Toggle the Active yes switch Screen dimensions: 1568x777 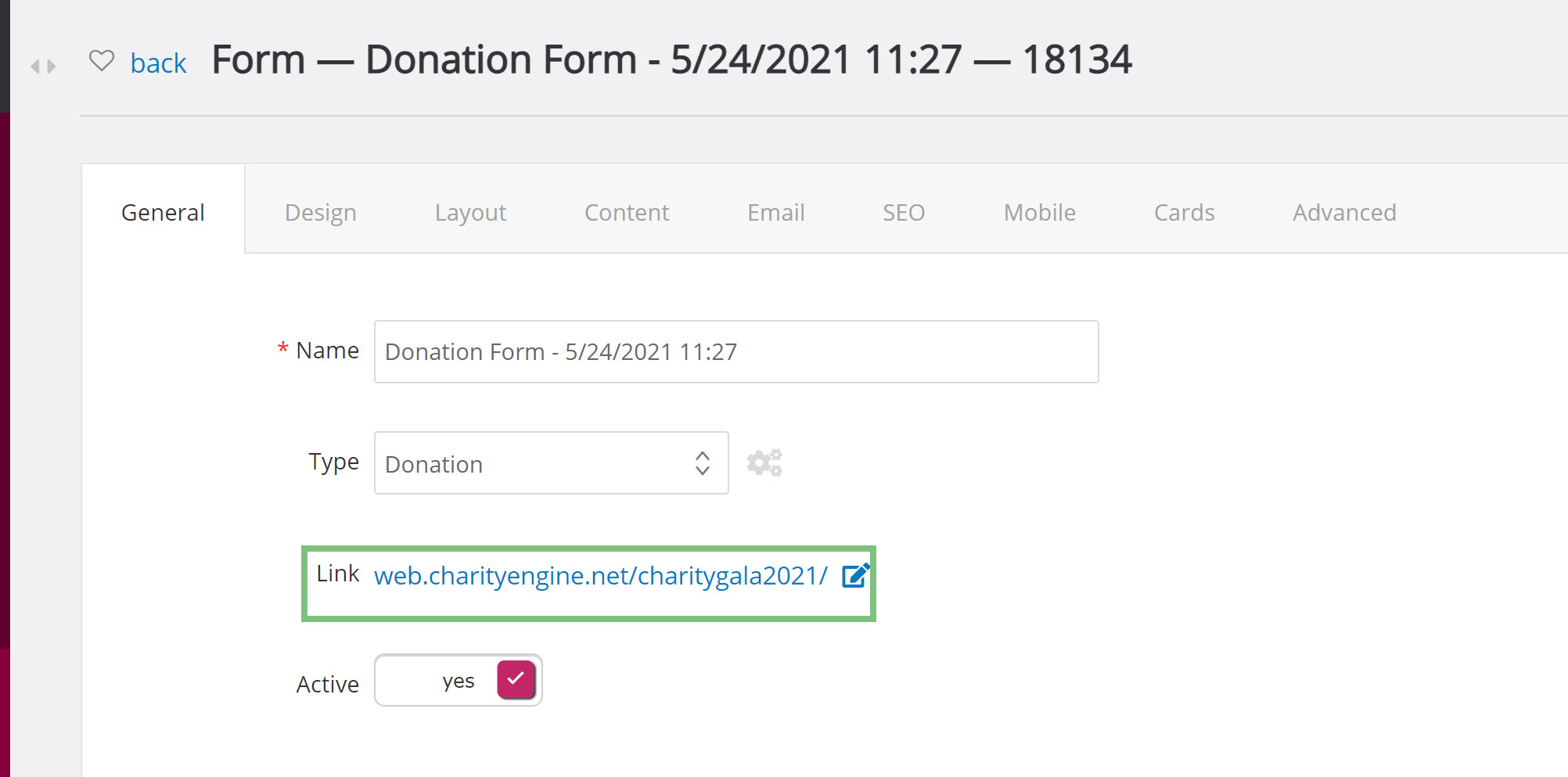click(459, 680)
